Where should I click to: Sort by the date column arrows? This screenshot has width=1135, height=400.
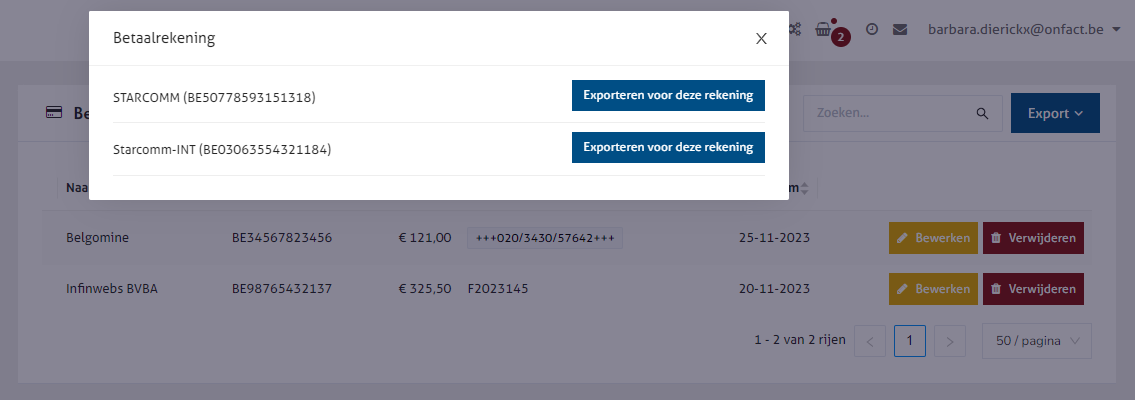805,188
